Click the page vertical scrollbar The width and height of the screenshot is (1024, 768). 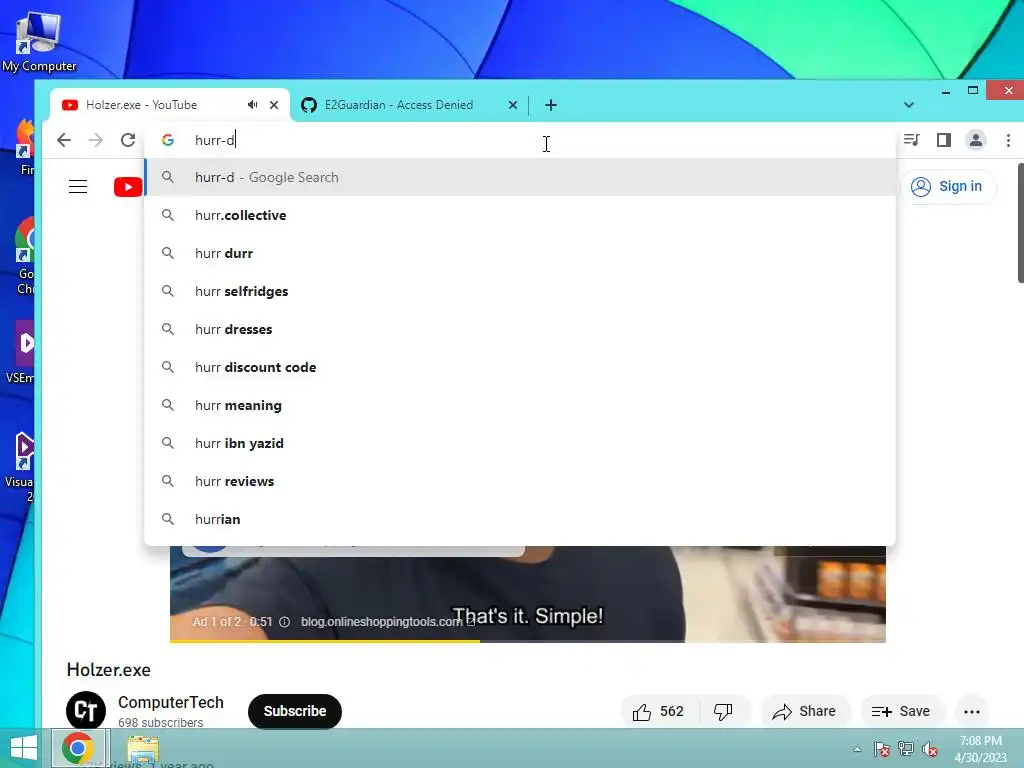coord(1021,222)
